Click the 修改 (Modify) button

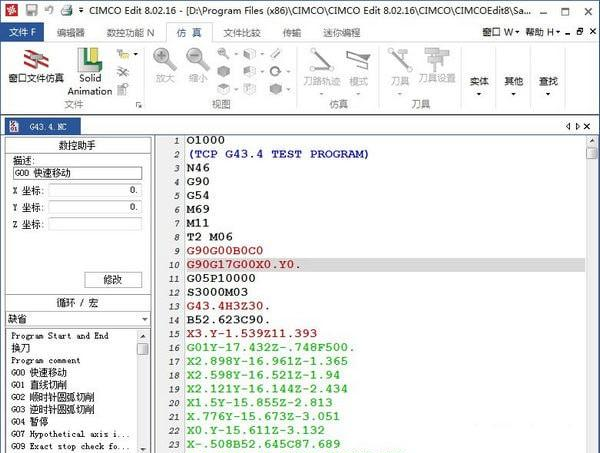[113, 280]
